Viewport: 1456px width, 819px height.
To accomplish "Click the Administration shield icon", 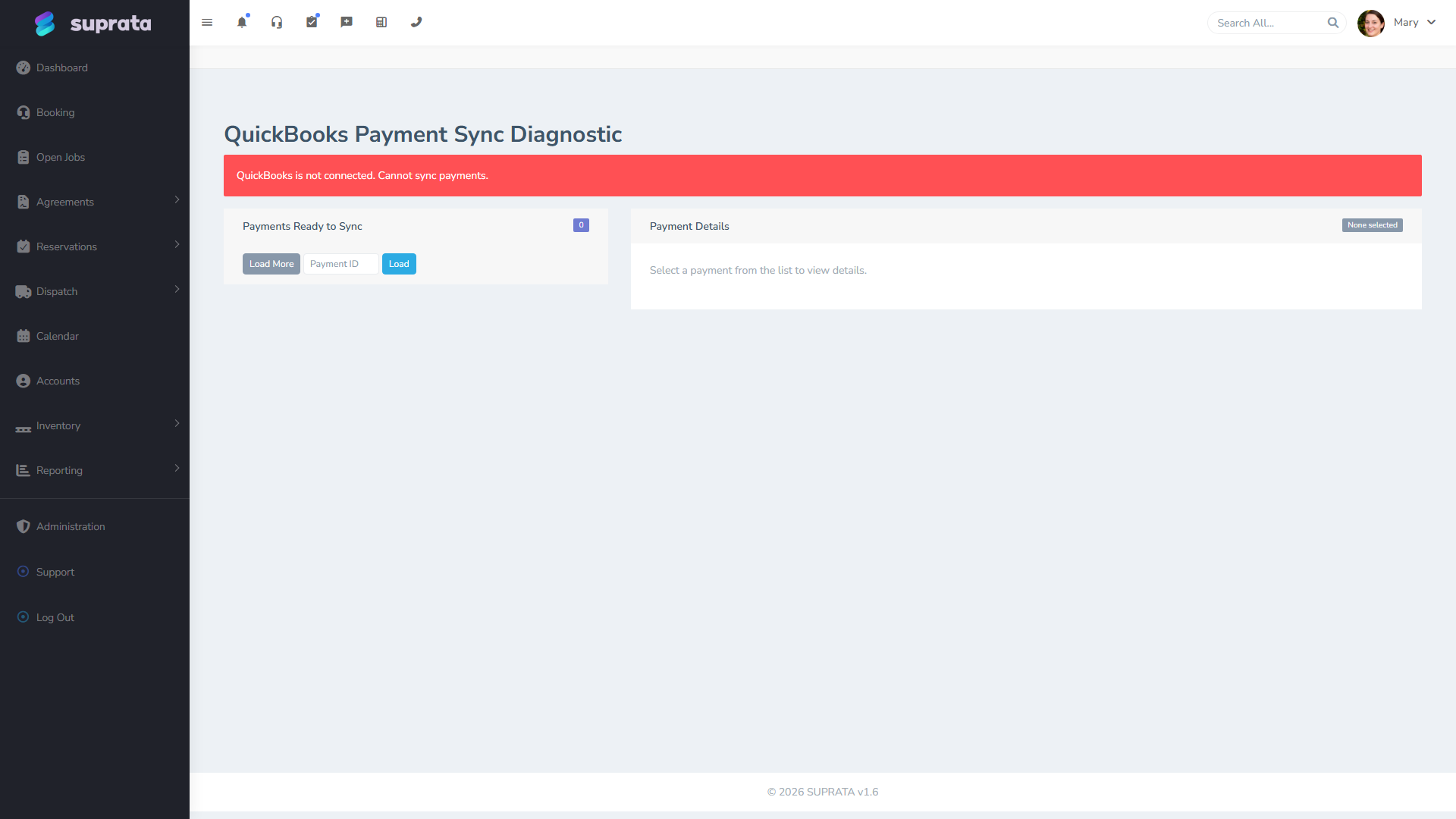I will (24, 526).
